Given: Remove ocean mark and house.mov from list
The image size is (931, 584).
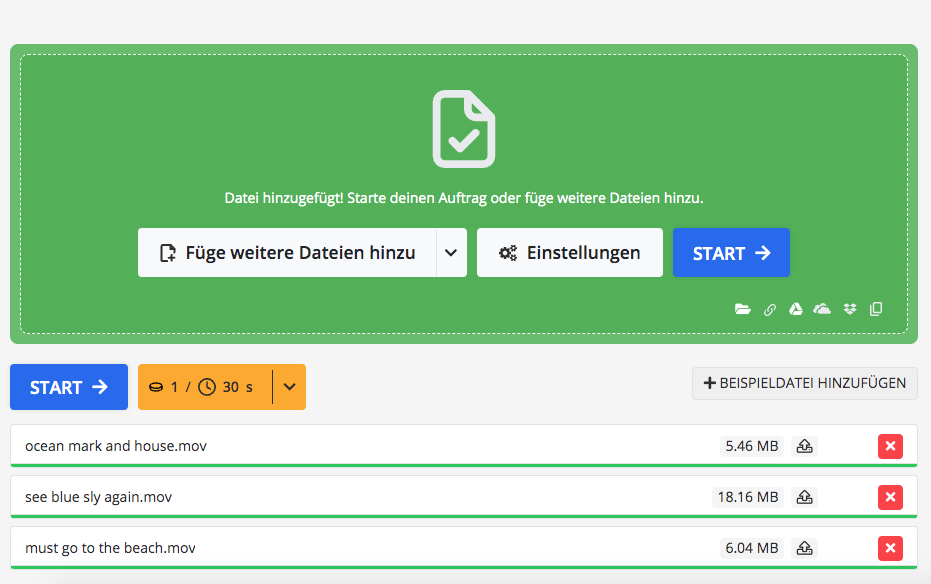Looking at the screenshot, I should [x=890, y=446].
